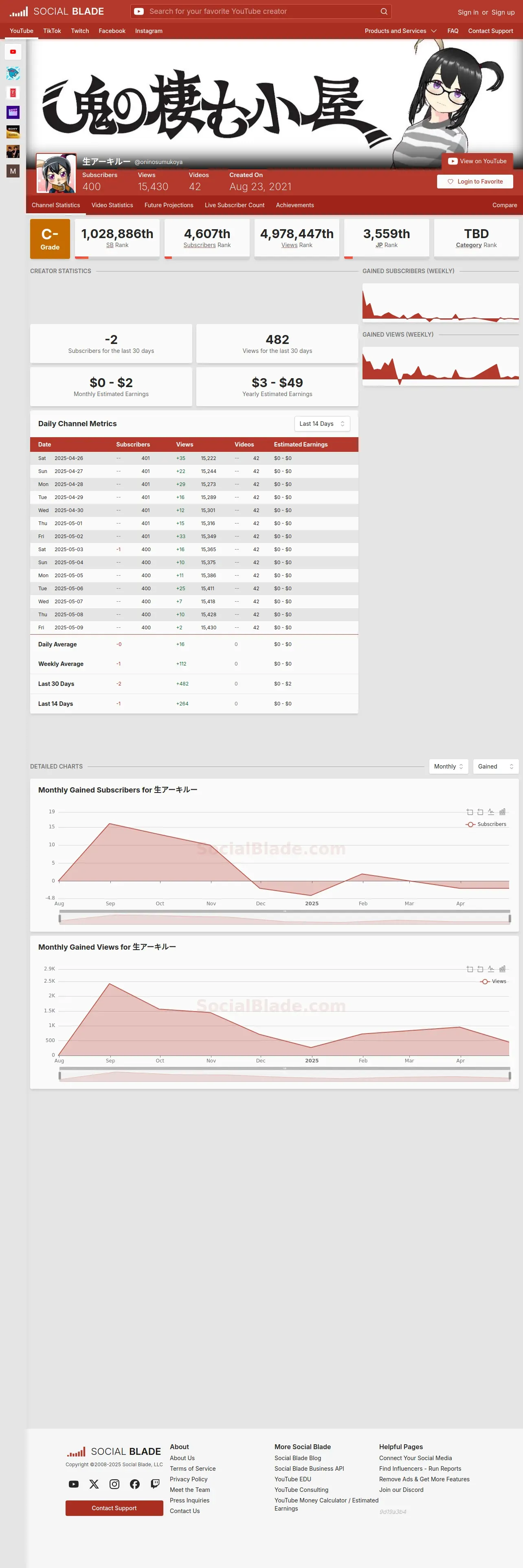Click the channel avatar of 生アーキルー
523x1568 pixels.
pos(56,173)
